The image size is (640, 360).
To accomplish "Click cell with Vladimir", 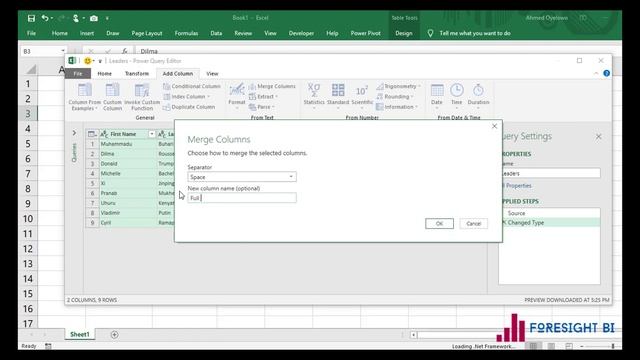I will 127,213.
